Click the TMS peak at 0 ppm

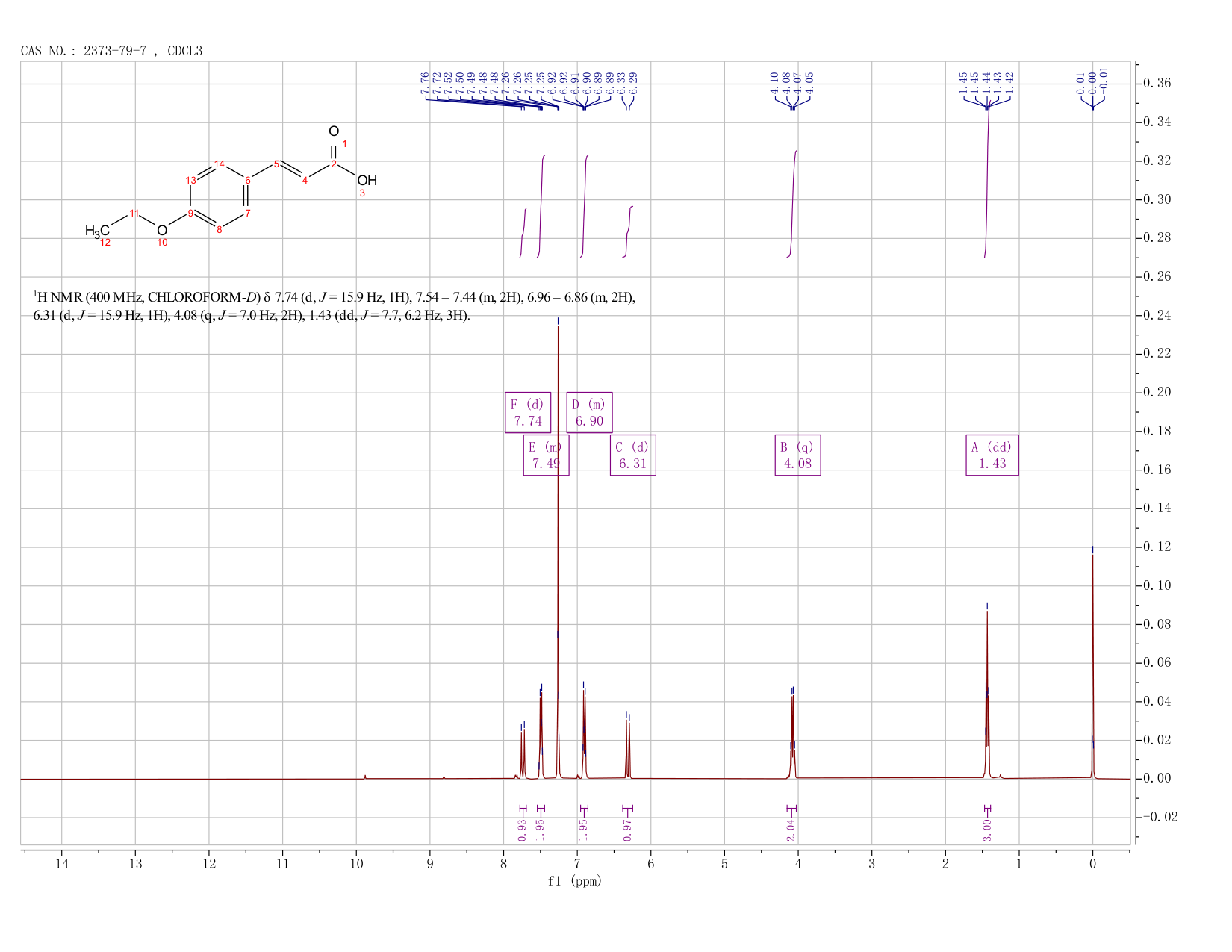pyautogui.click(x=1092, y=665)
